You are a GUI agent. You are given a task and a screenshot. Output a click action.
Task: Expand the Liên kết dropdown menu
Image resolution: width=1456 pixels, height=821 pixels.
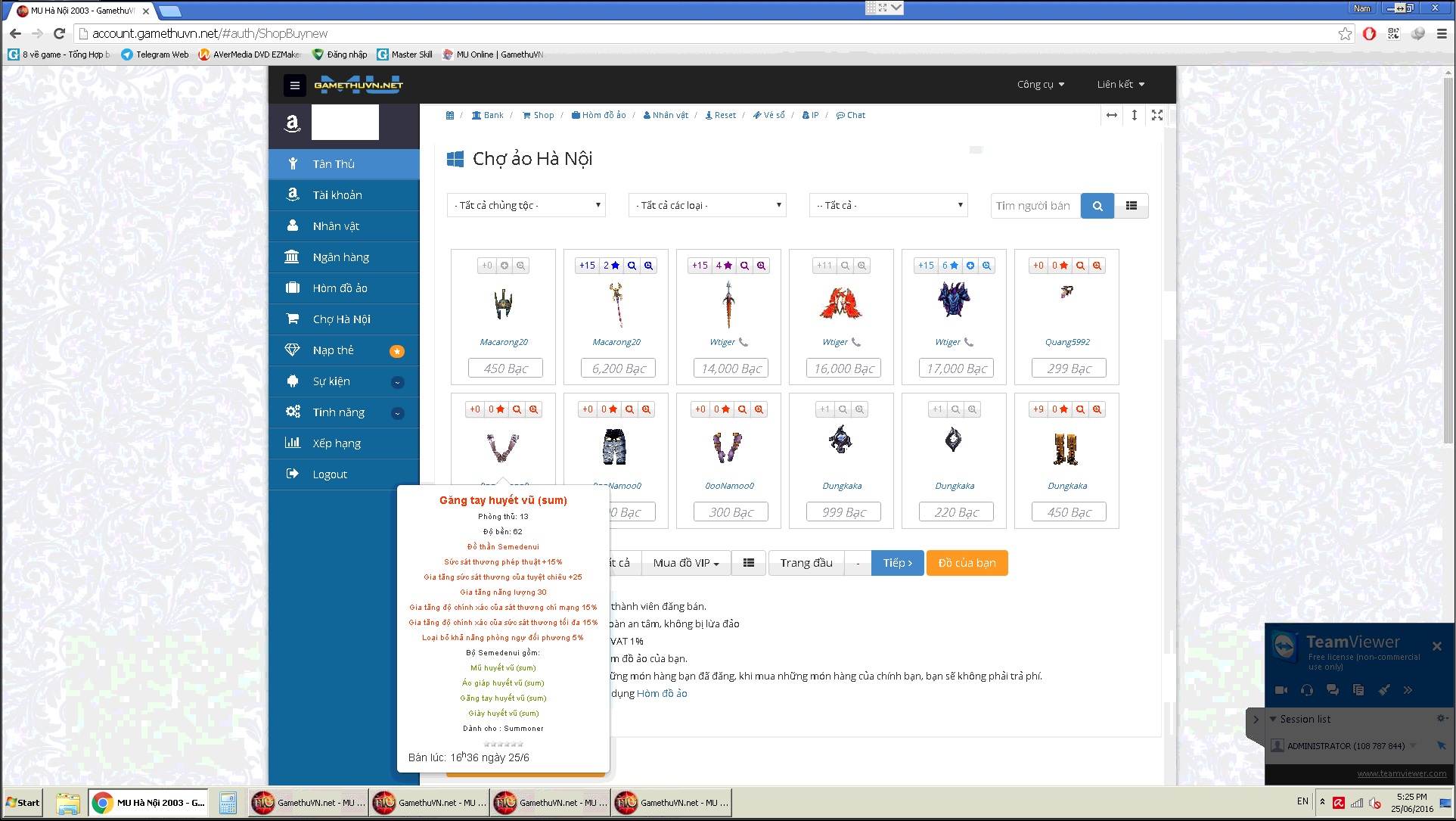1121,84
